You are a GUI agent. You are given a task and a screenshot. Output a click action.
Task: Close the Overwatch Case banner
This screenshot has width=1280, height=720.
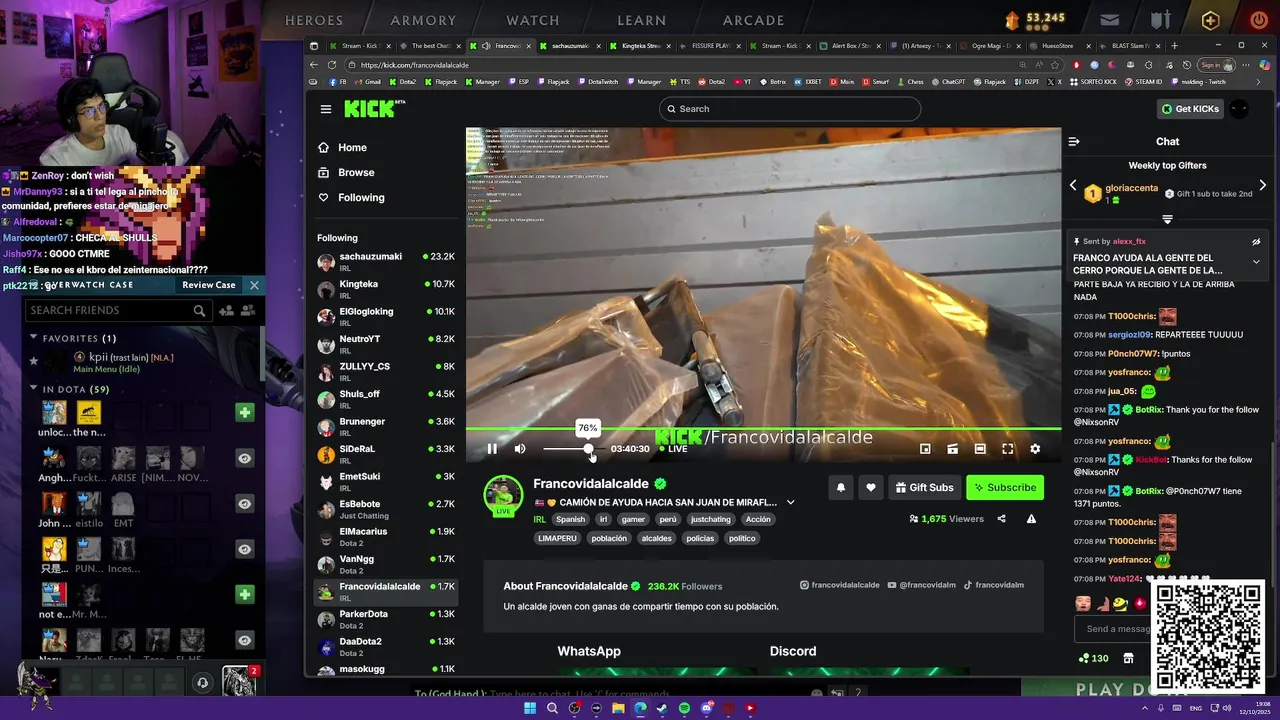254,285
